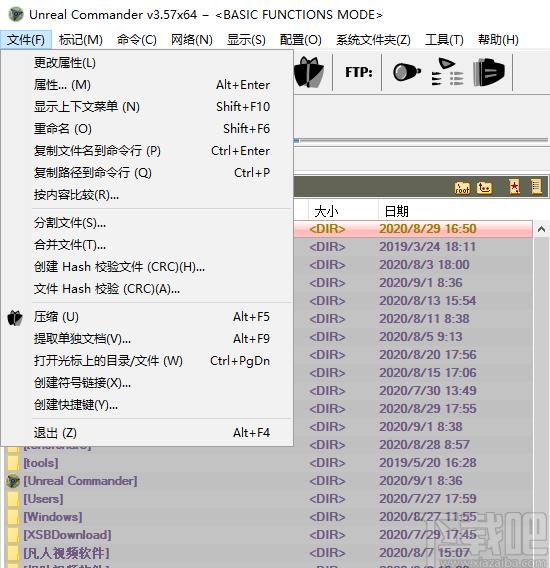
Task: Click the Unreal Commander folder icon
Action: click(x=13, y=481)
